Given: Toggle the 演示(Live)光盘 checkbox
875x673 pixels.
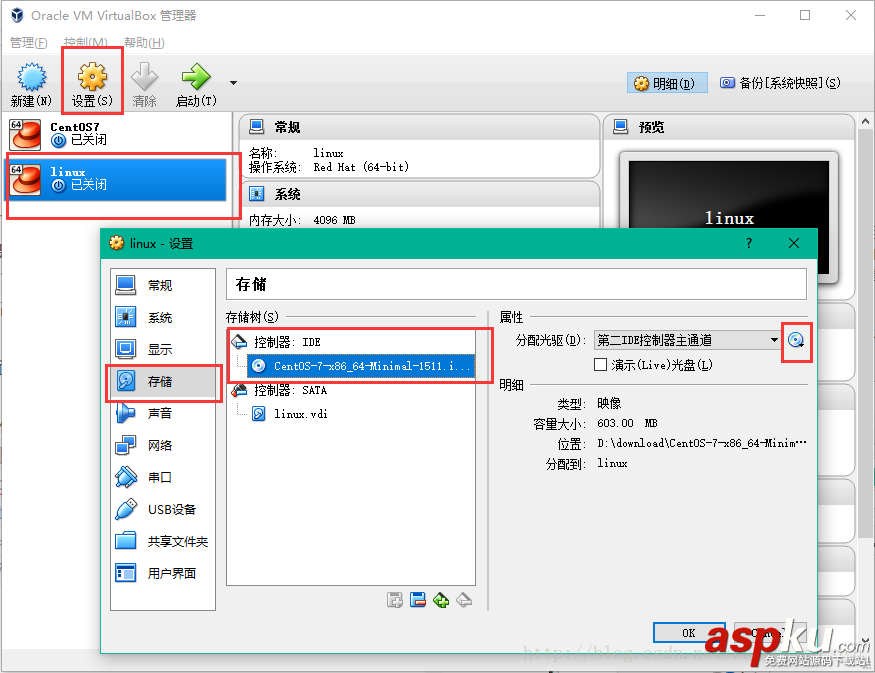Looking at the screenshot, I should [600, 364].
